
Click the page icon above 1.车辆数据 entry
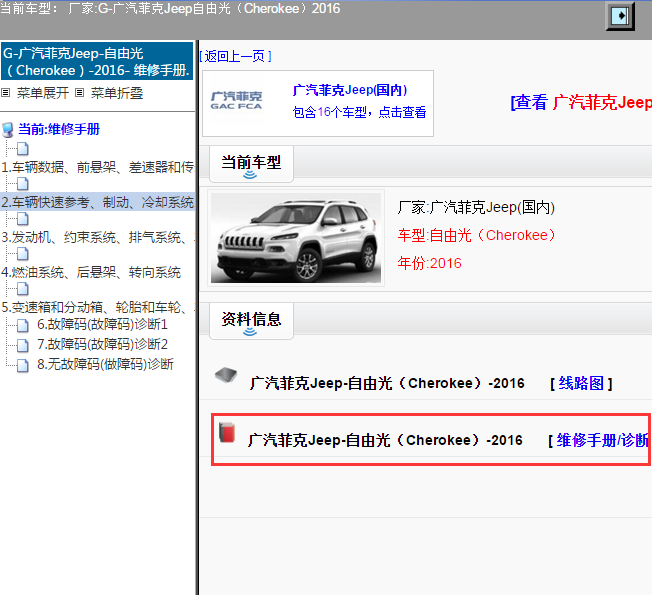pos(22,148)
